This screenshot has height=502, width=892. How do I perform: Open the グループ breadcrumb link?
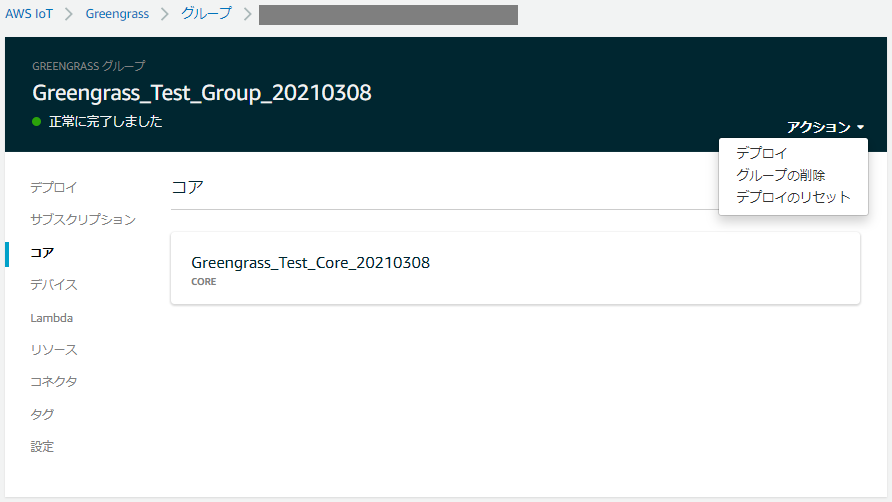(x=207, y=14)
